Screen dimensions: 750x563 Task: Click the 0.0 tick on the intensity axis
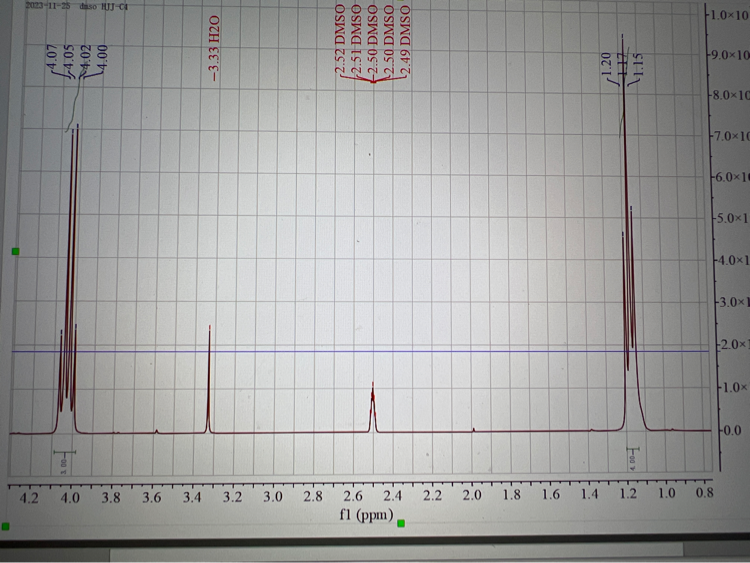(x=730, y=431)
